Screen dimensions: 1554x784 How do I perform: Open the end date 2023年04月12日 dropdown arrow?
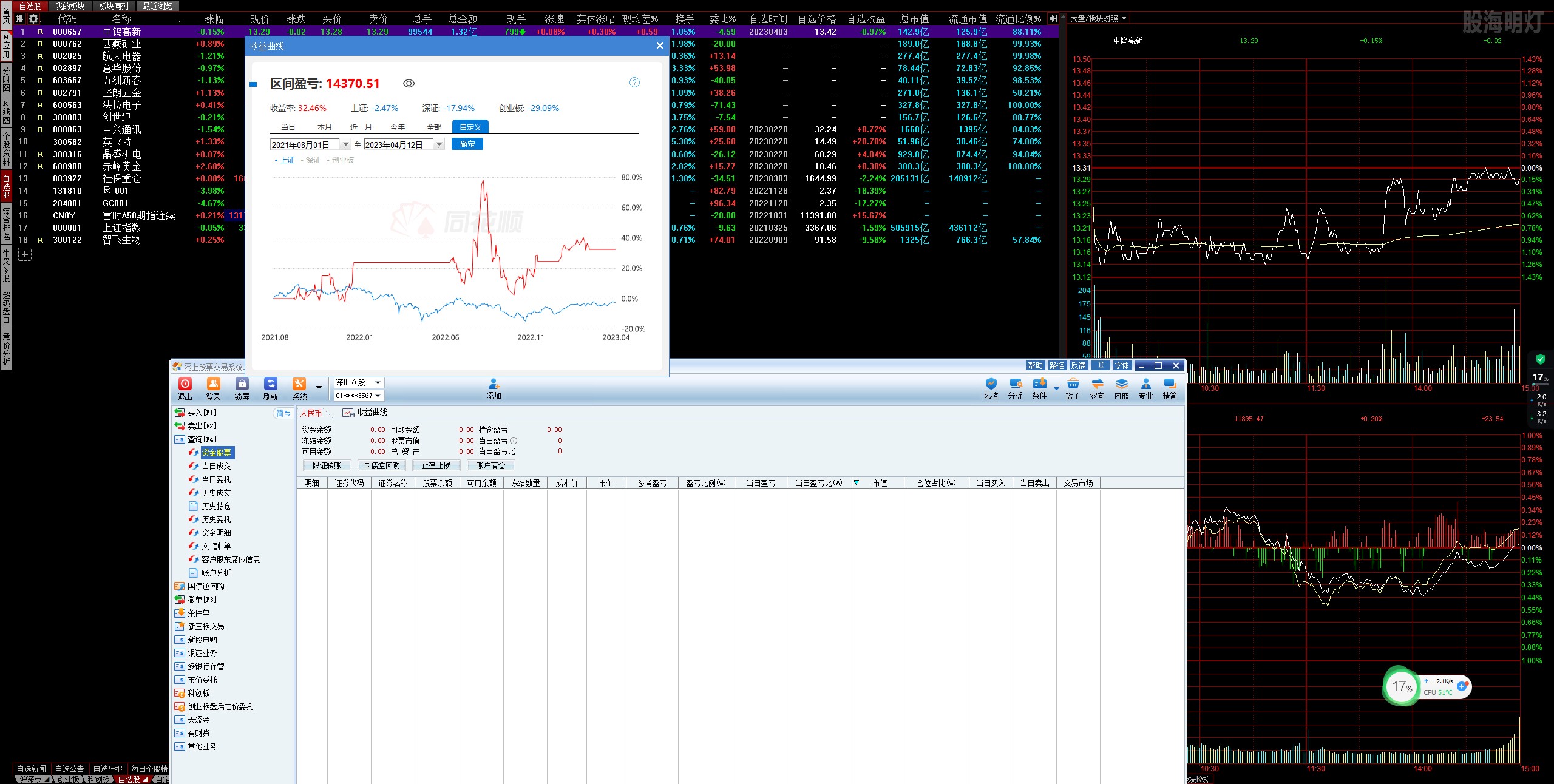point(439,144)
